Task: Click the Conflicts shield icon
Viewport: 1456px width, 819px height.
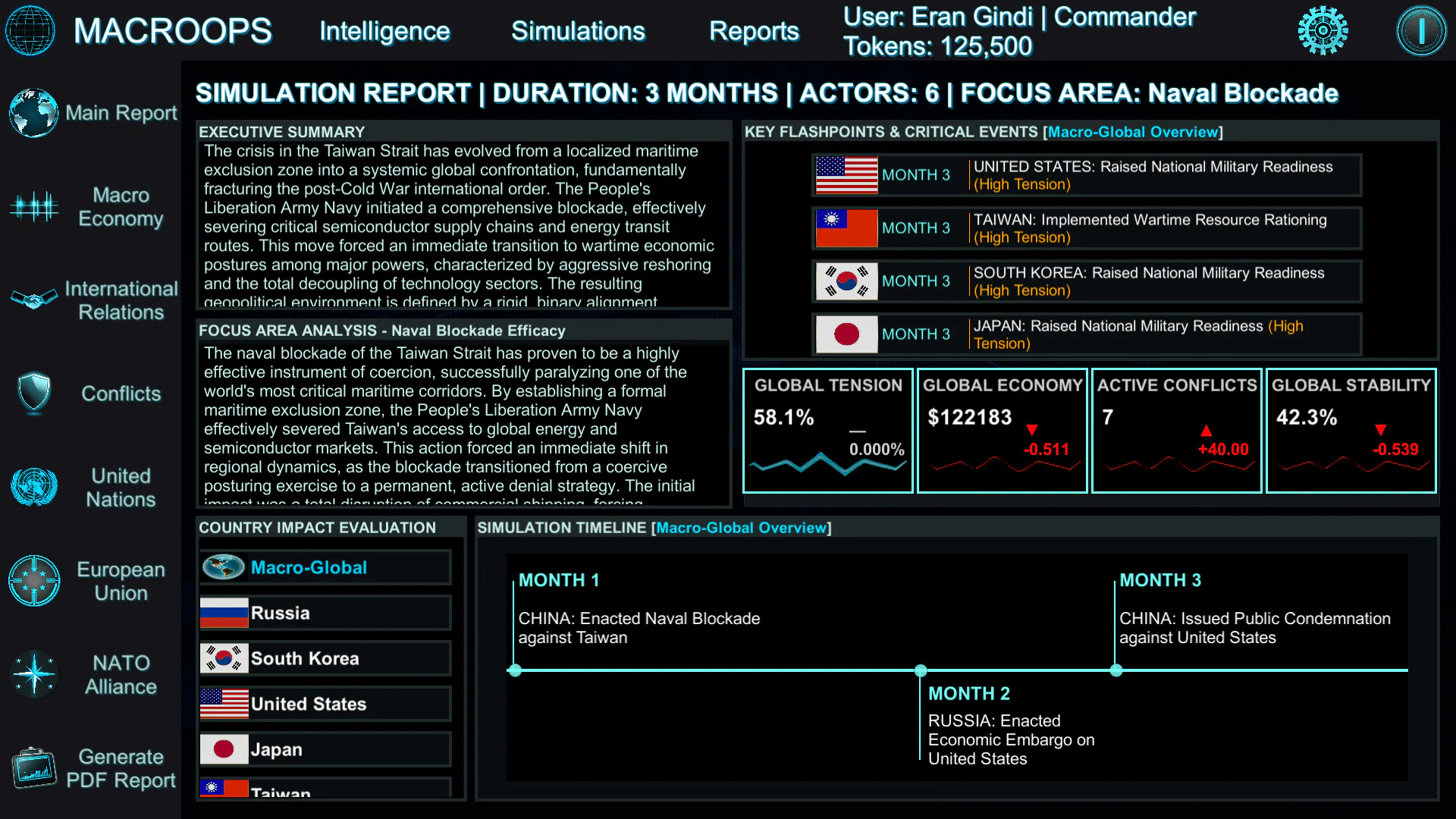Action: pos(34,394)
